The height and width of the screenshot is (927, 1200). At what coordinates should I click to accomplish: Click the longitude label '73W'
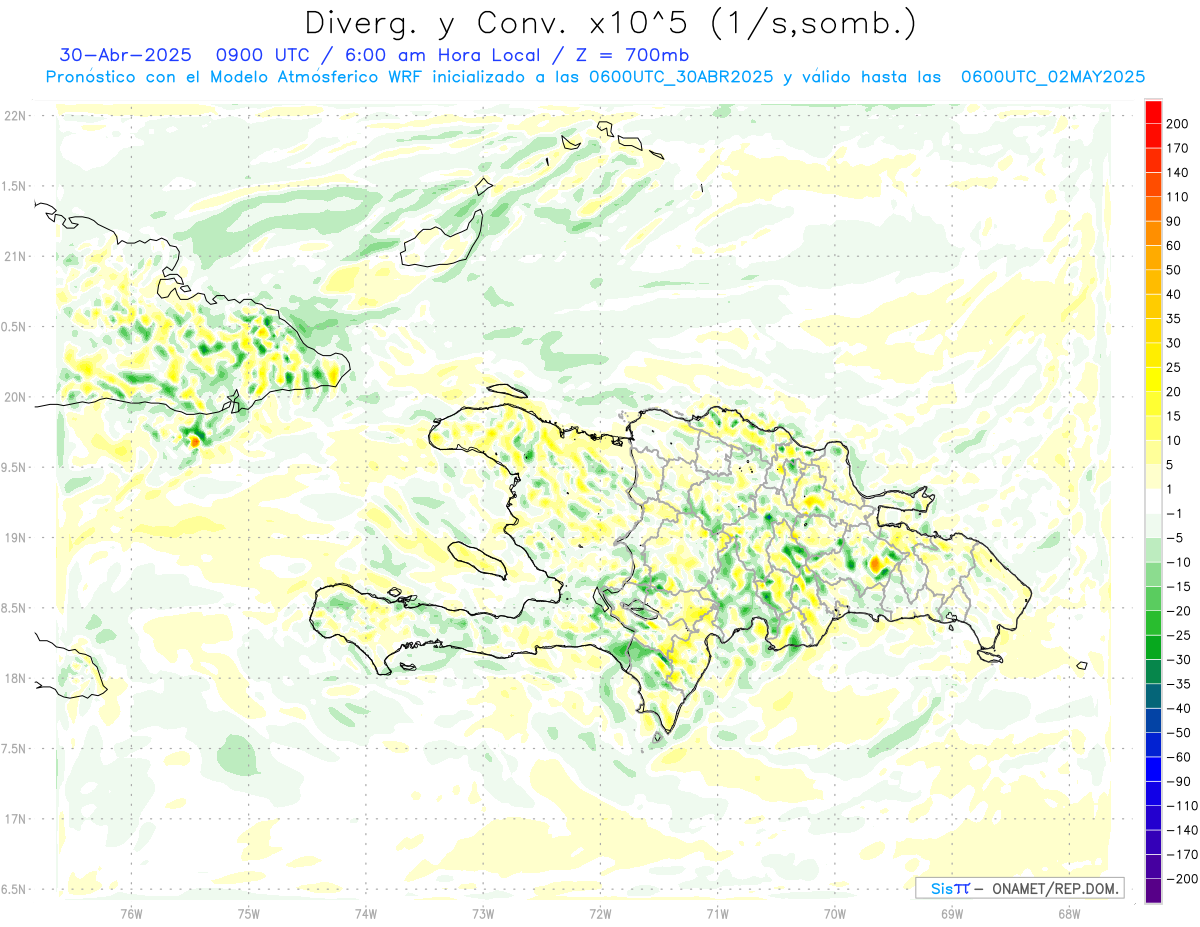(483, 914)
